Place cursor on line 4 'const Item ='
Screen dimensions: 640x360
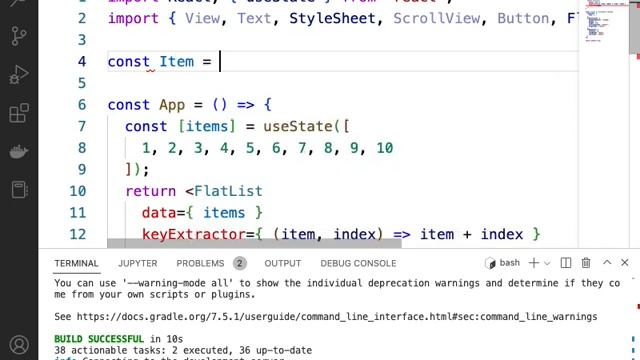pos(160,62)
